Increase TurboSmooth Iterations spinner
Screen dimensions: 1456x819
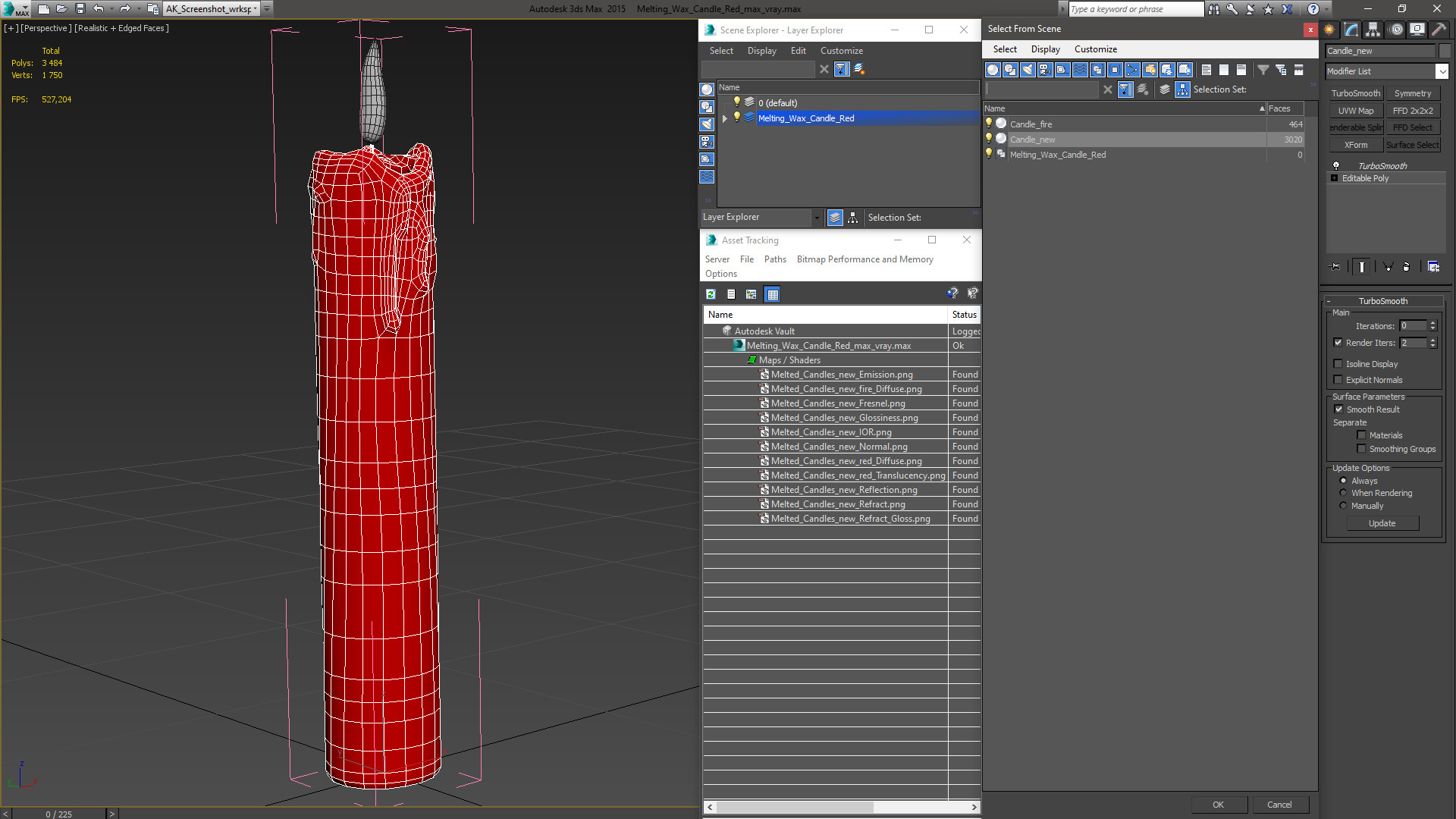(x=1433, y=323)
